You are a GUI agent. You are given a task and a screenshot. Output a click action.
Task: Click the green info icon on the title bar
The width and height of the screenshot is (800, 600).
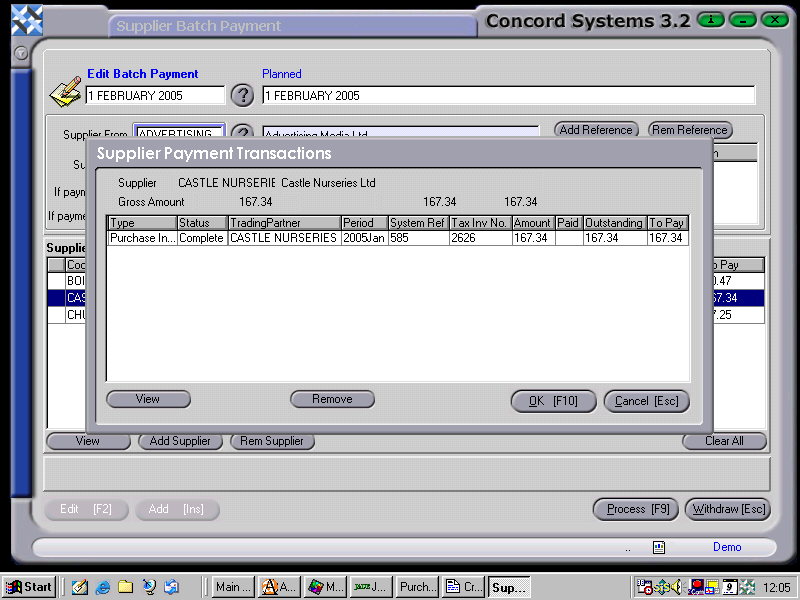click(710, 19)
